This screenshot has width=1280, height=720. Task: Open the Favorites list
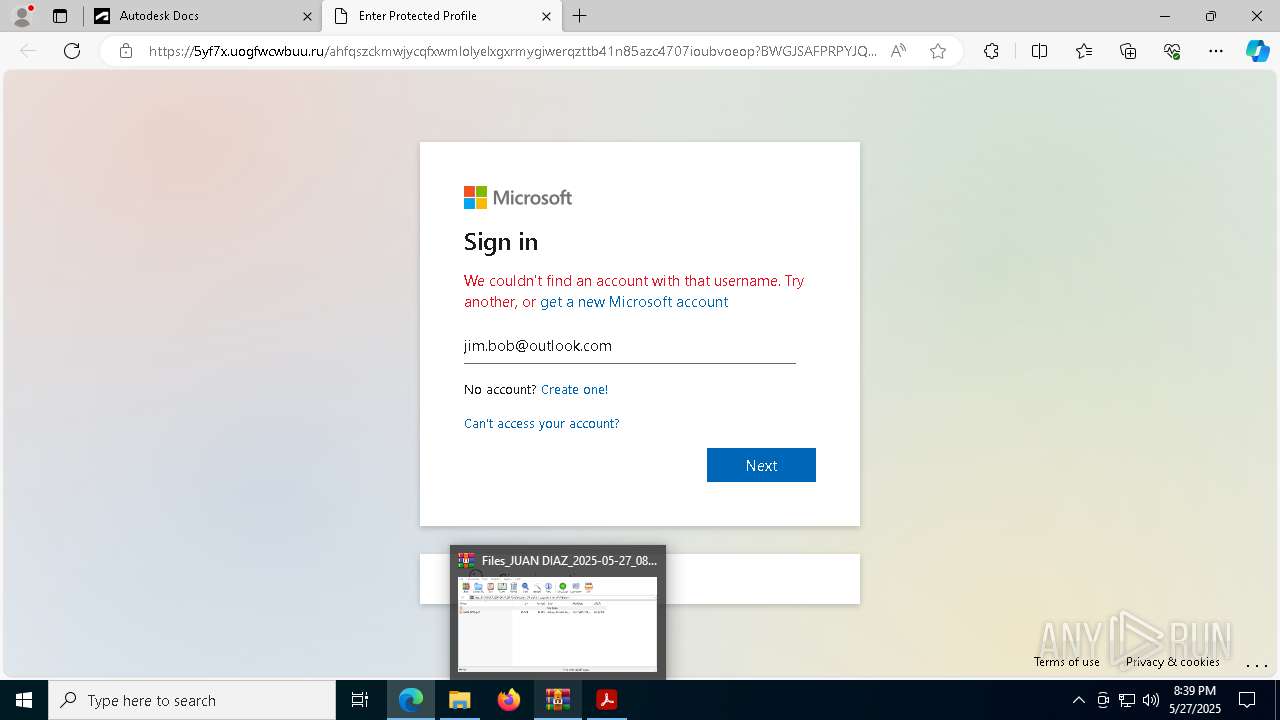(1084, 51)
